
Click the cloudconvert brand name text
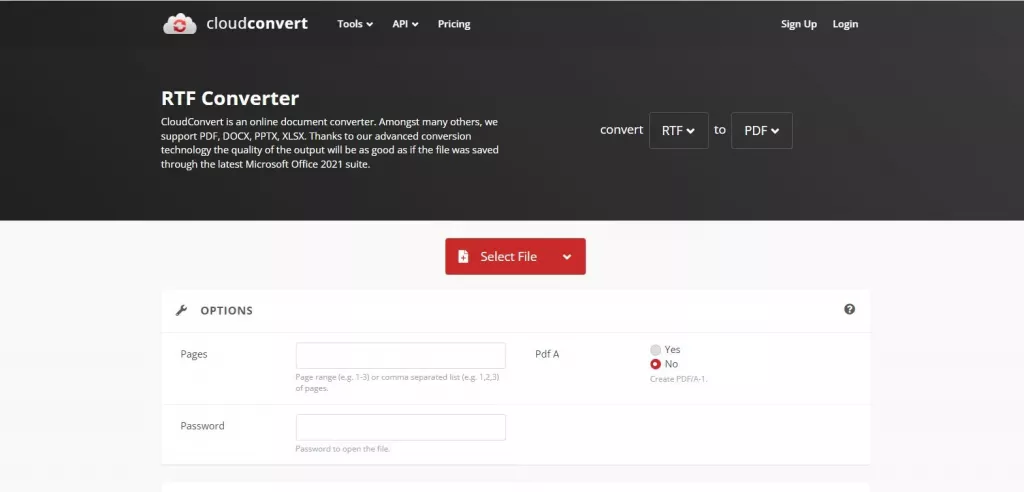(x=257, y=24)
